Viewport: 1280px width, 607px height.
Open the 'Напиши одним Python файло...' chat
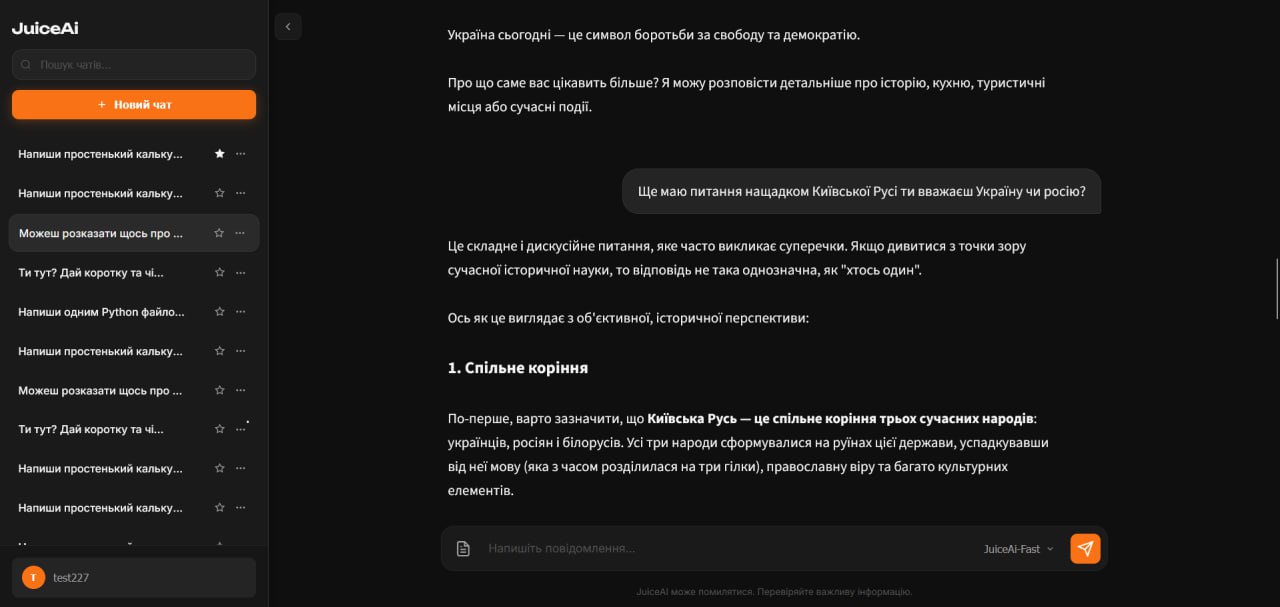(x=101, y=312)
